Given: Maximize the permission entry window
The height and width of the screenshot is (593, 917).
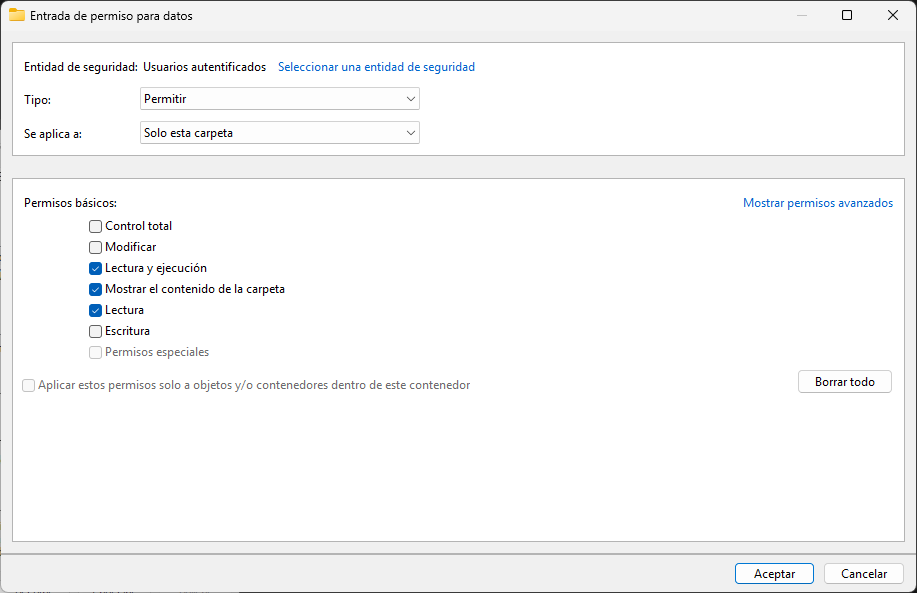Looking at the screenshot, I should pyautogui.click(x=847, y=15).
